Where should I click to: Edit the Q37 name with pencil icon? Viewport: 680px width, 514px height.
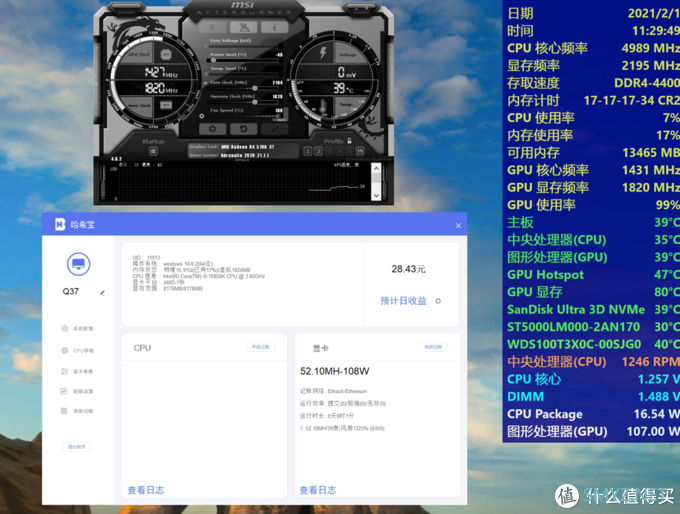coord(102,292)
